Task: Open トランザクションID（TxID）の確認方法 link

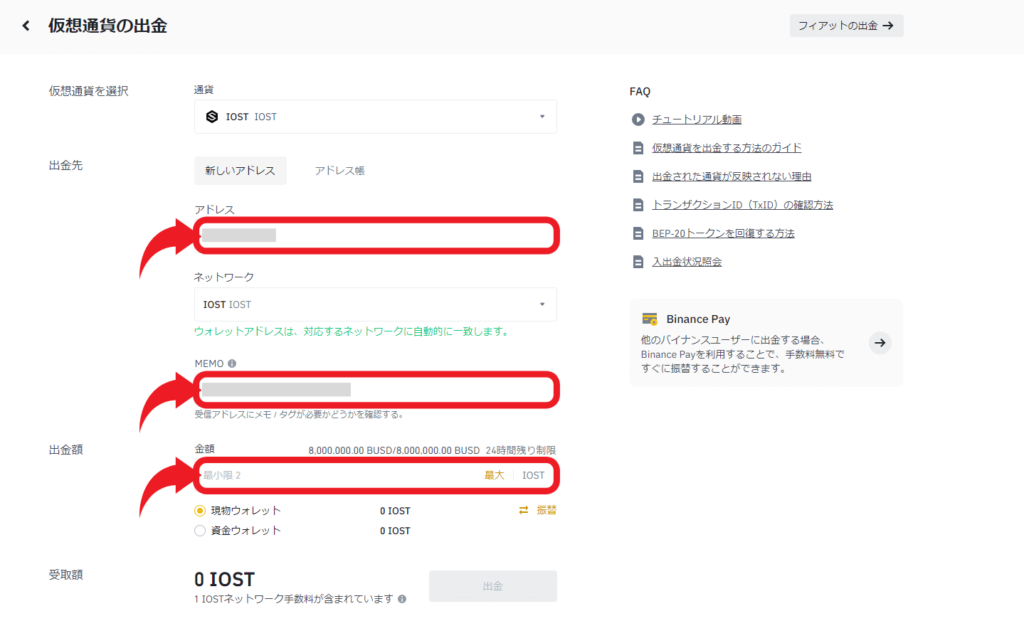Action: tap(743, 205)
